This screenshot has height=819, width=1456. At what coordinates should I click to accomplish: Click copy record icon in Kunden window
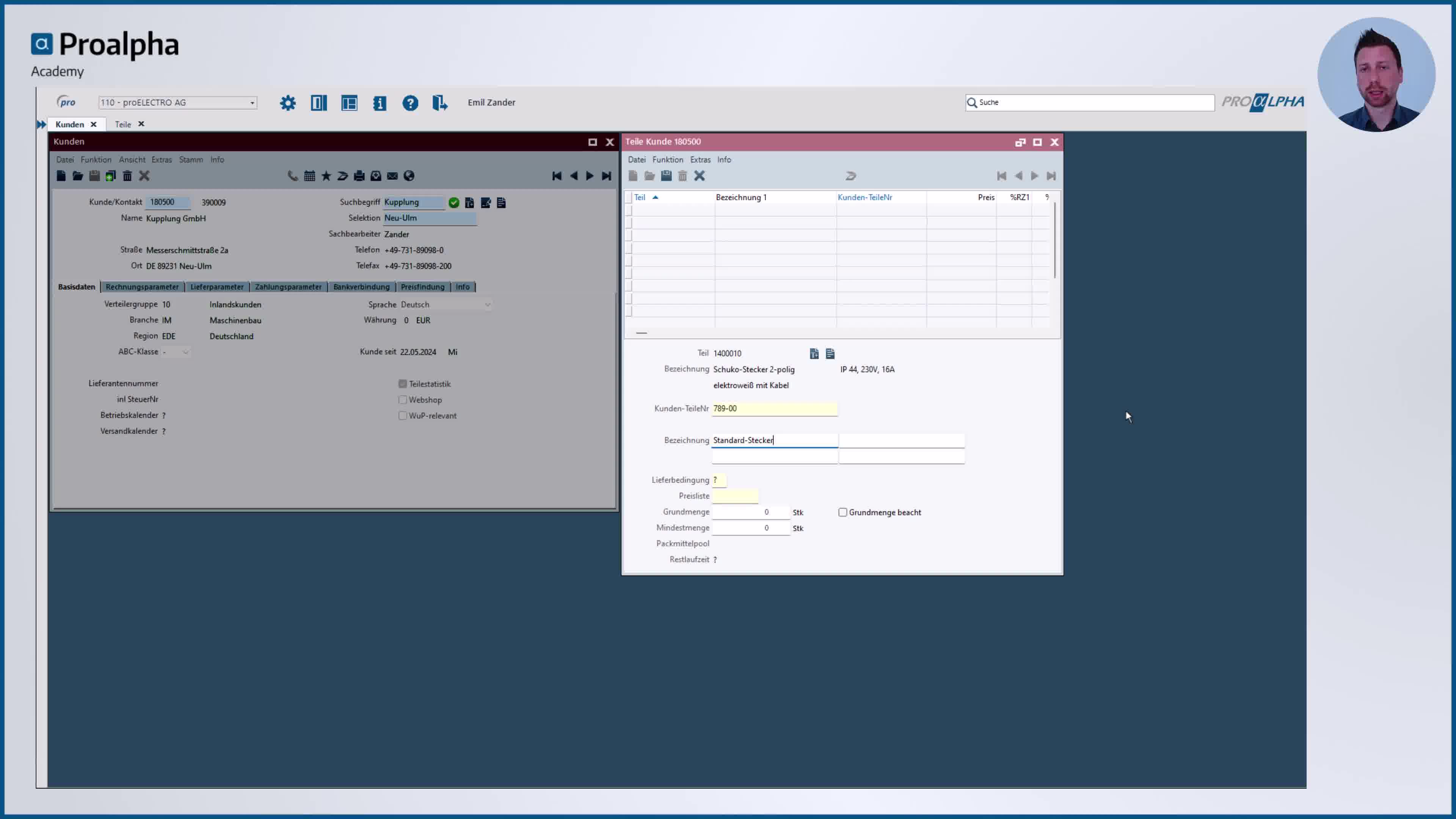coord(111,176)
